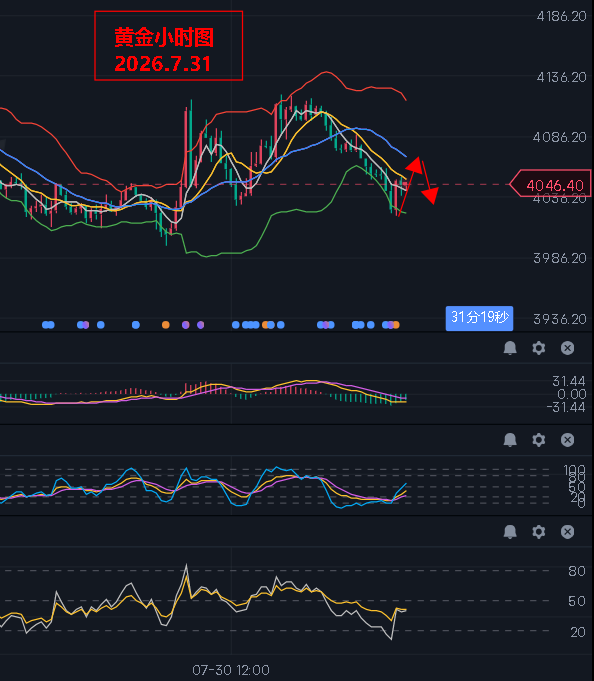Click the current price tag 4046.40

(x=551, y=185)
